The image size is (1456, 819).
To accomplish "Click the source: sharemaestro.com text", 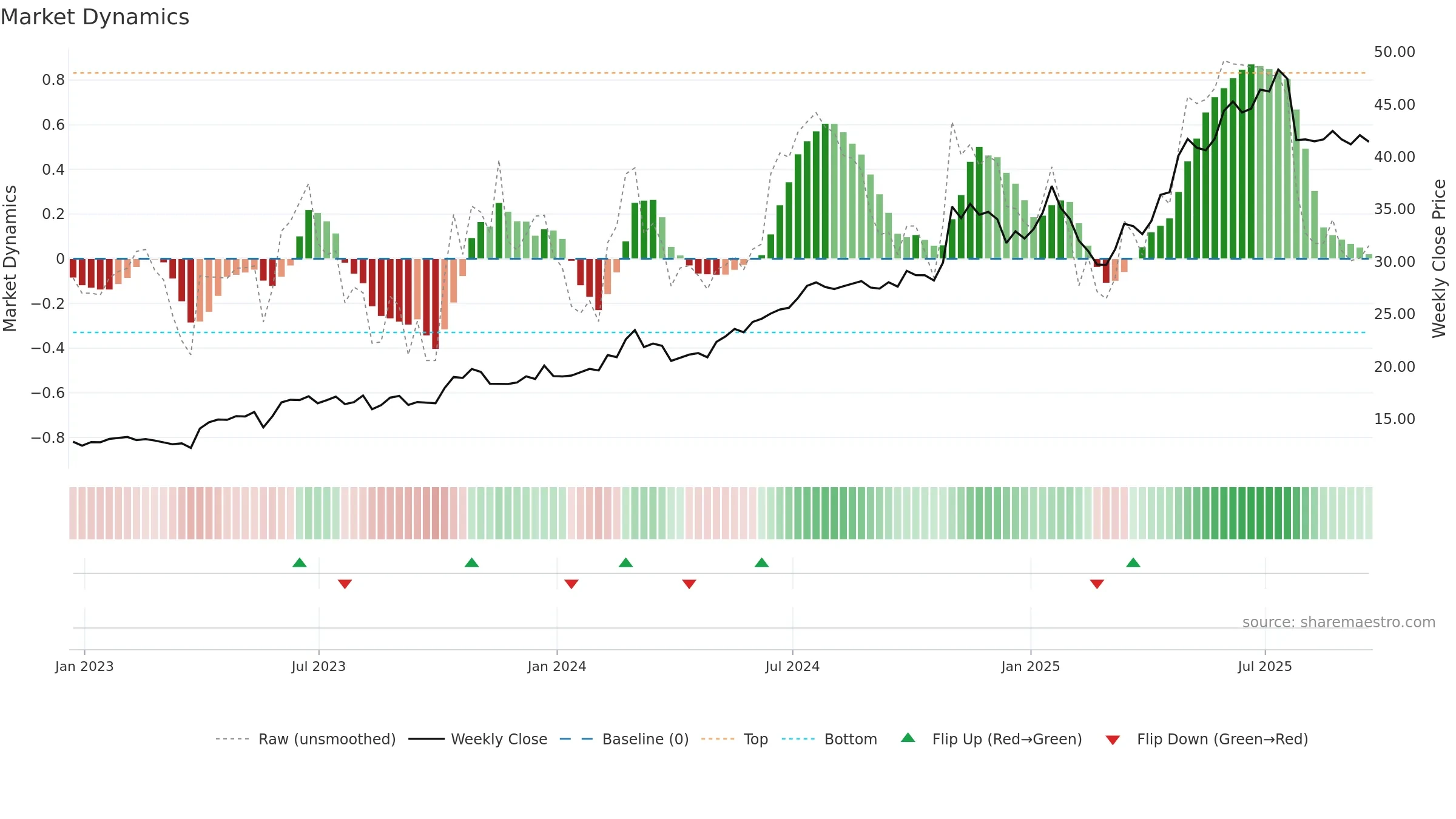I will click(x=1339, y=622).
